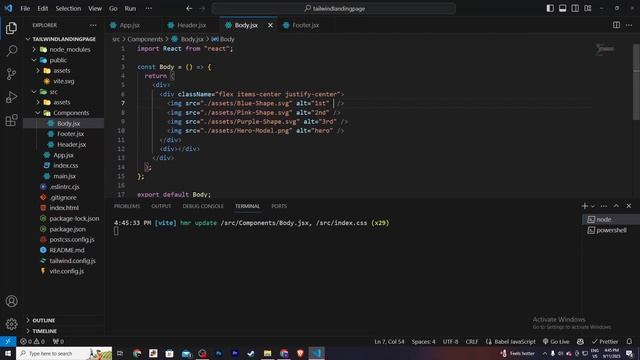Open index.css in the file tree
The height and width of the screenshot is (360, 640).
tap(65, 165)
